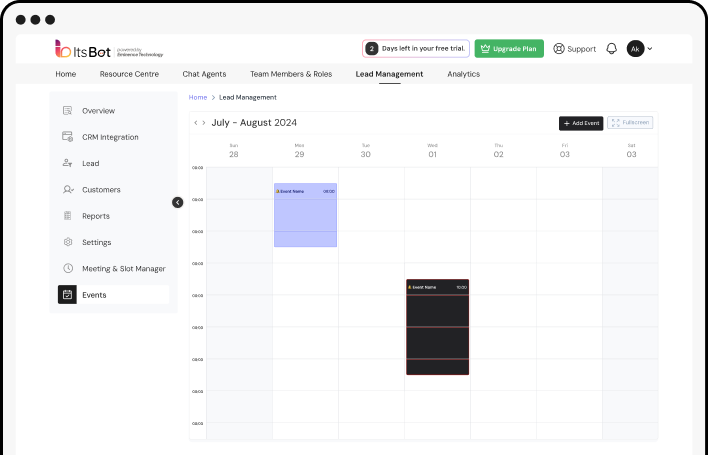Select the Tue 30 day header

[x=366, y=151]
